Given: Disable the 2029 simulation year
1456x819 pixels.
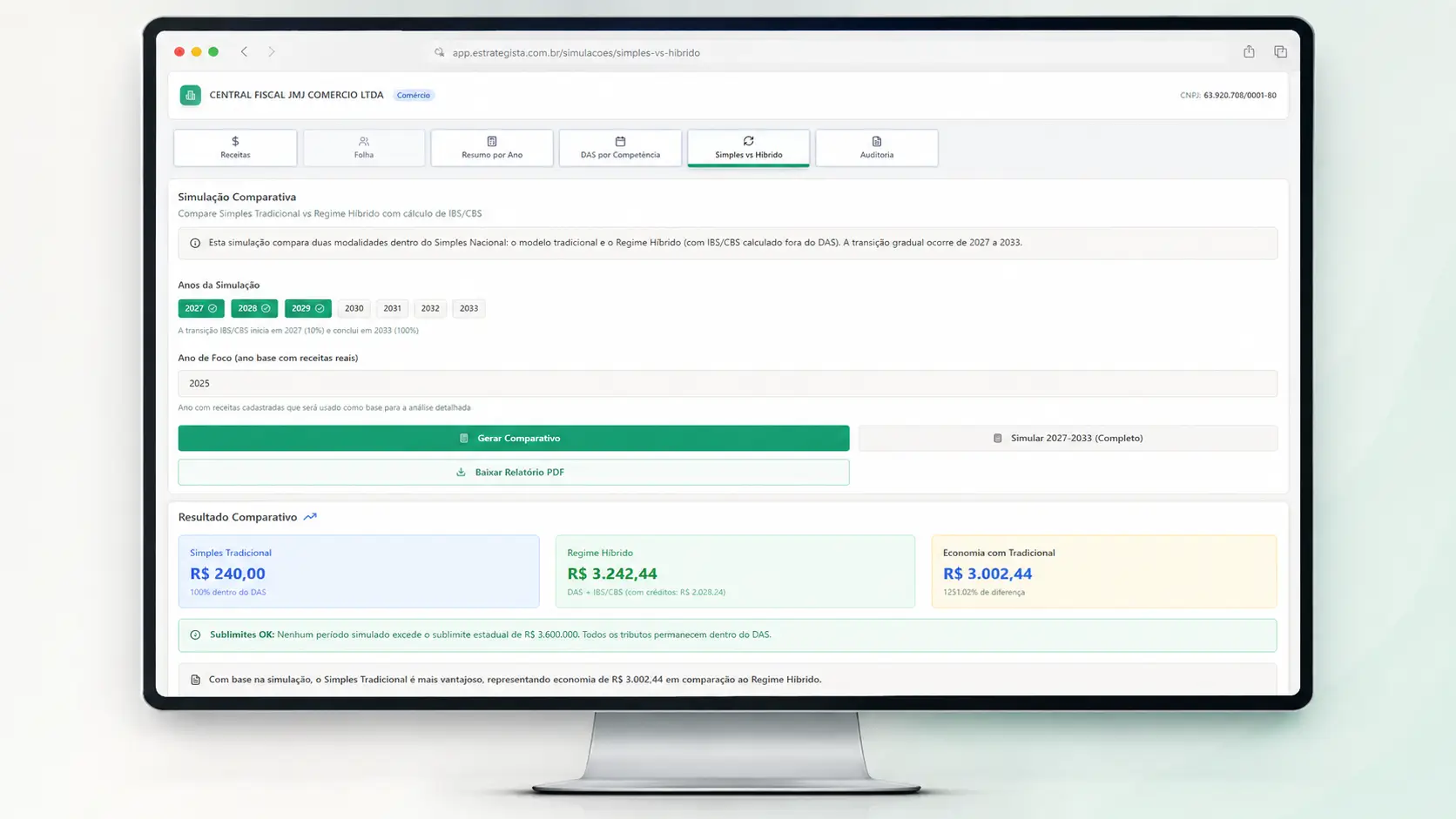Looking at the screenshot, I should (x=308, y=308).
